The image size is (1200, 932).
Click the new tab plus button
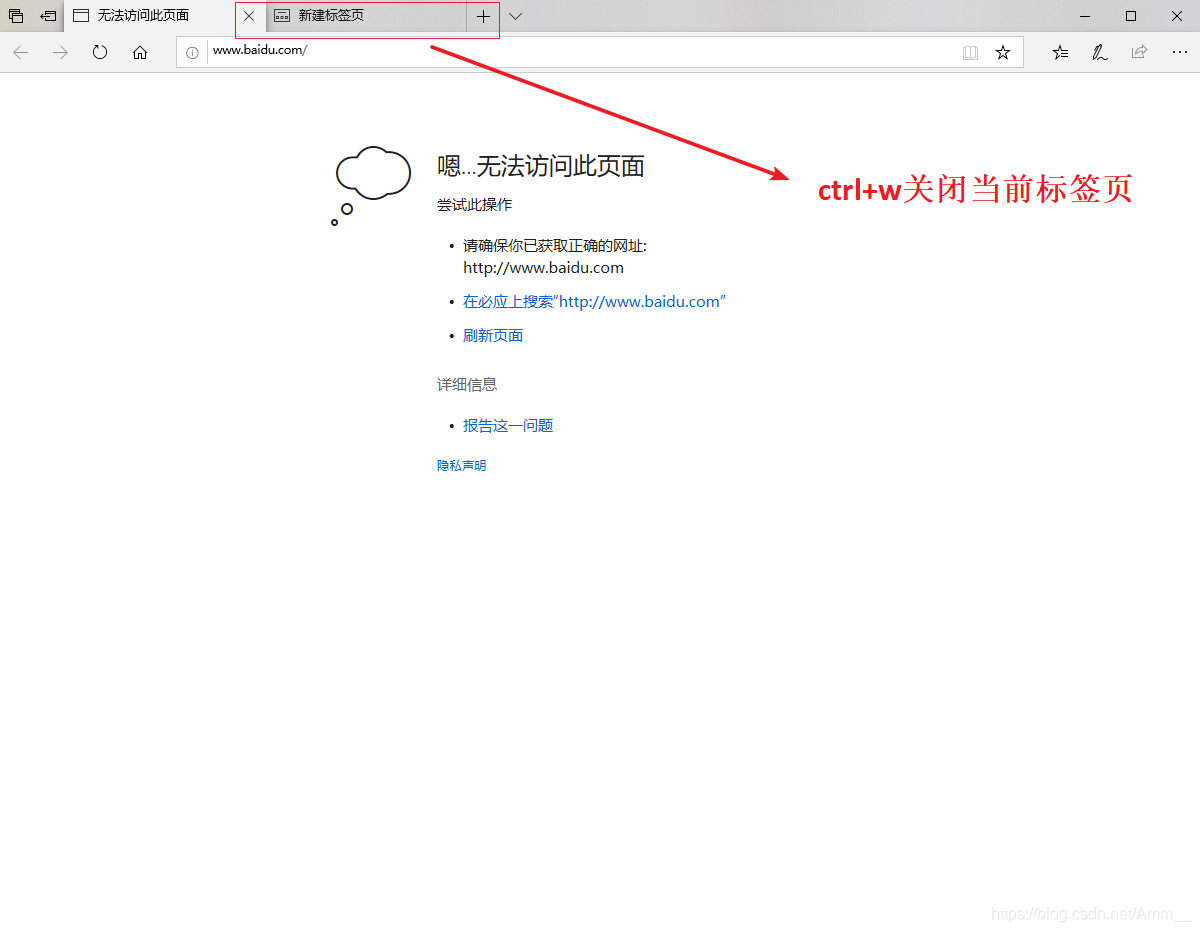tap(482, 16)
